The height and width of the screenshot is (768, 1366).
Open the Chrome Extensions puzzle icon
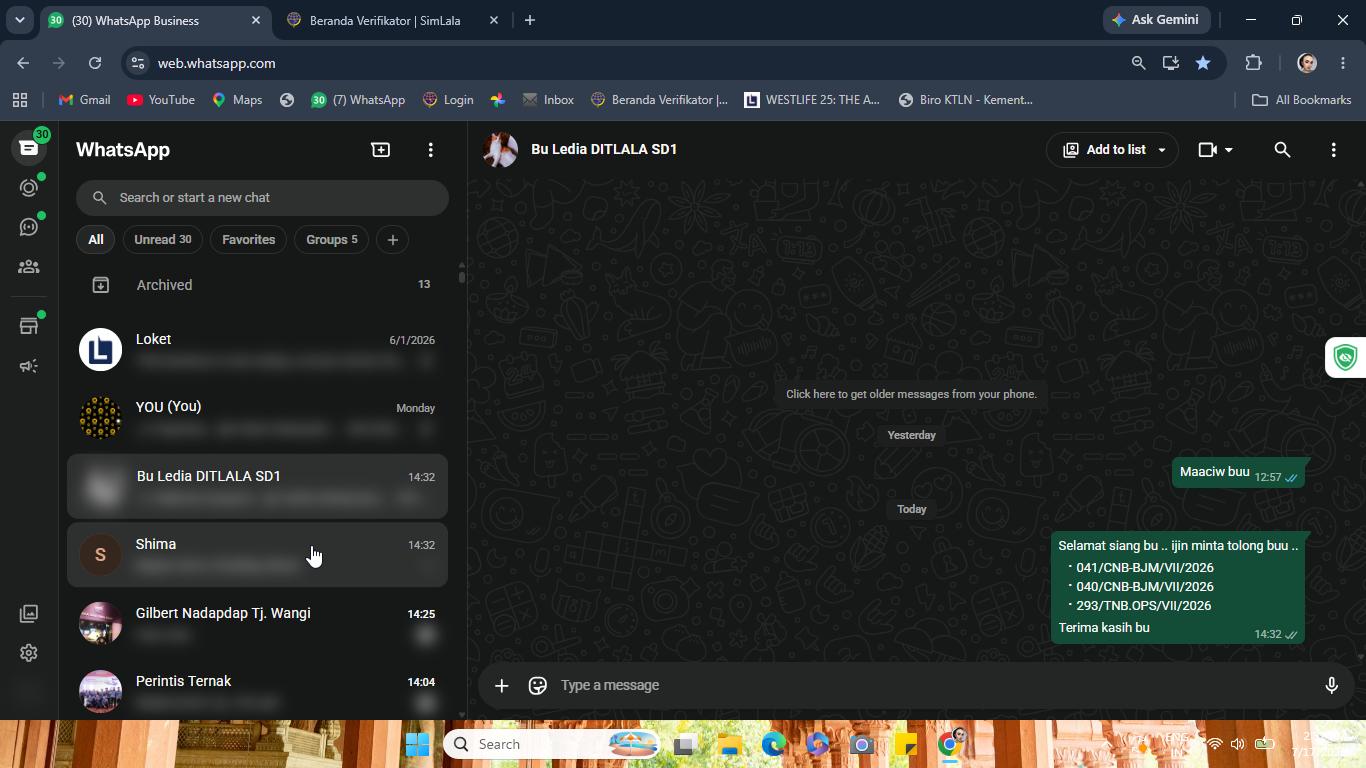pos(1254,63)
